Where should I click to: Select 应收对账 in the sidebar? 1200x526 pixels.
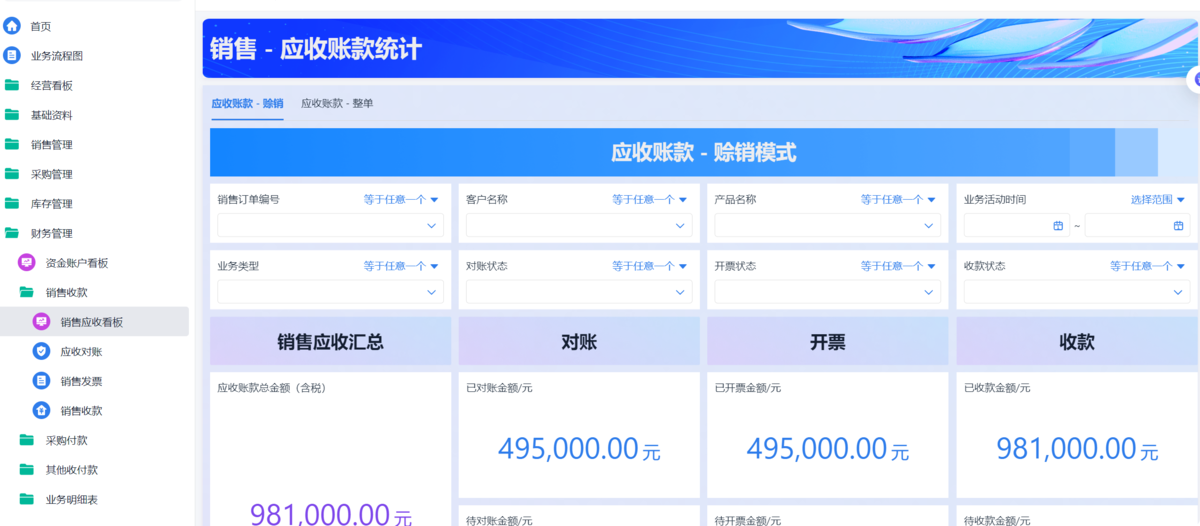click(x=81, y=352)
